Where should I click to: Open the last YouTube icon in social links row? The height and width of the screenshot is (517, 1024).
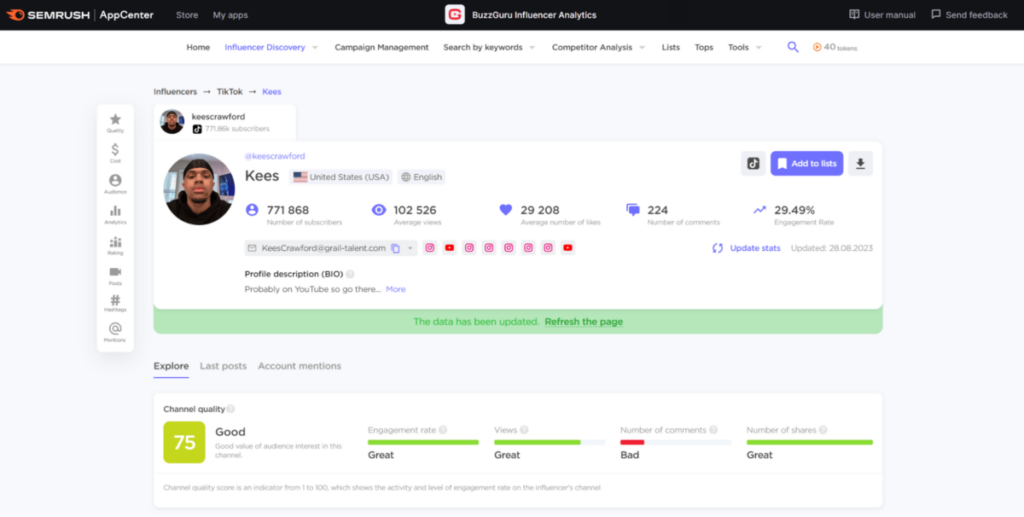pos(568,248)
